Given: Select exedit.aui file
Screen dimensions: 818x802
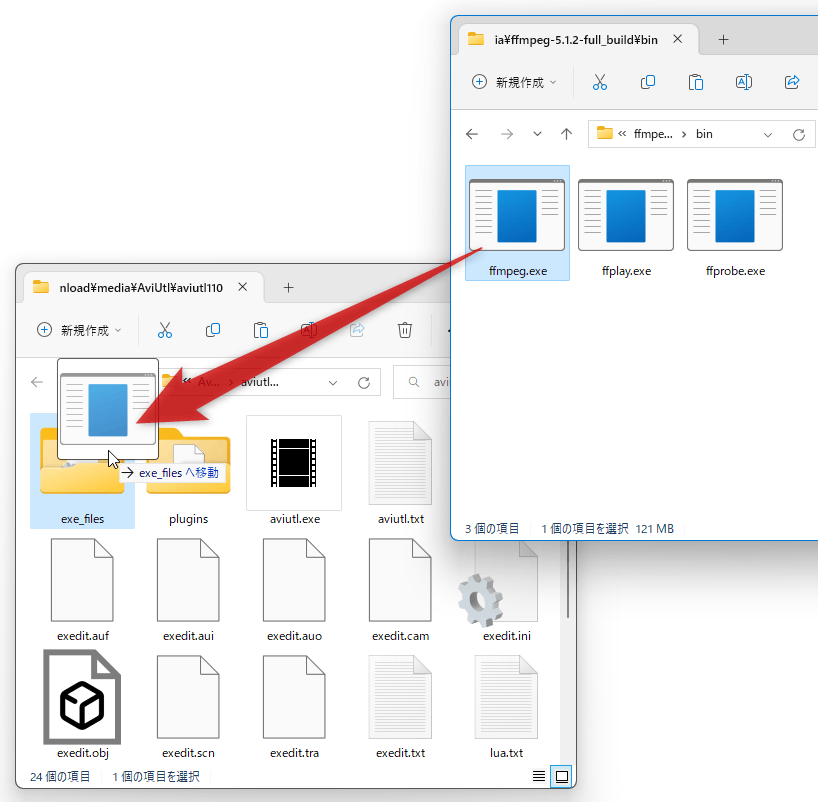Looking at the screenshot, I should [x=188, y=590].
